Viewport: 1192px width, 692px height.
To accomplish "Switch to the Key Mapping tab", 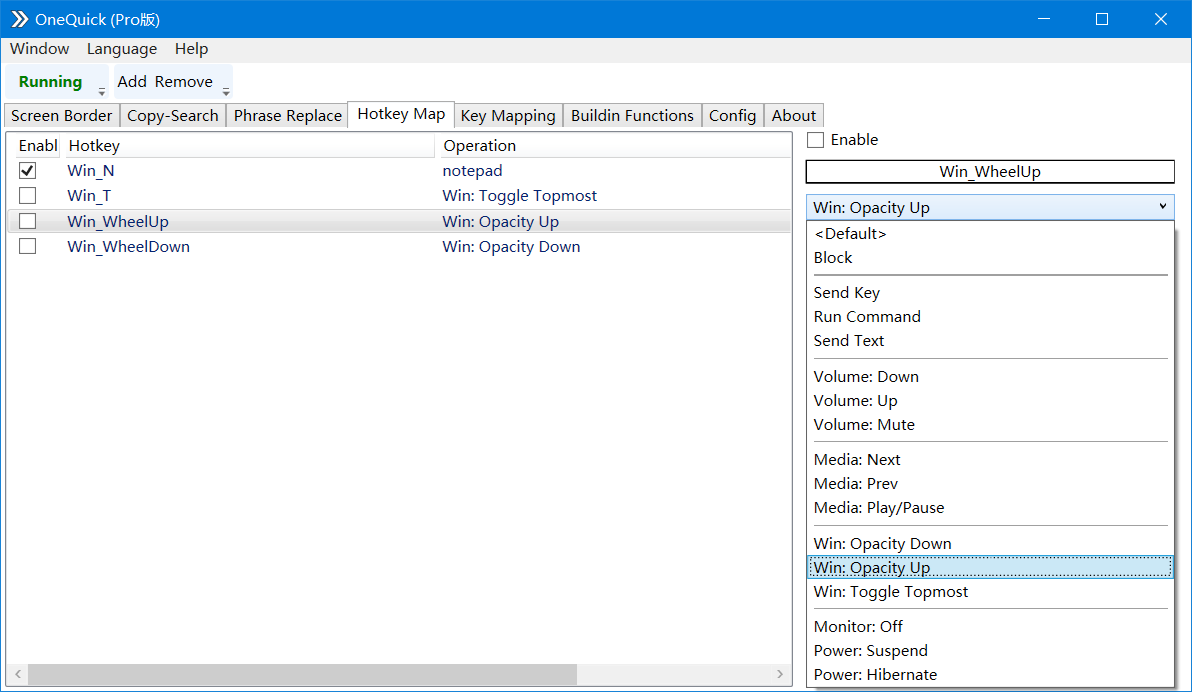I will (507, 115).
